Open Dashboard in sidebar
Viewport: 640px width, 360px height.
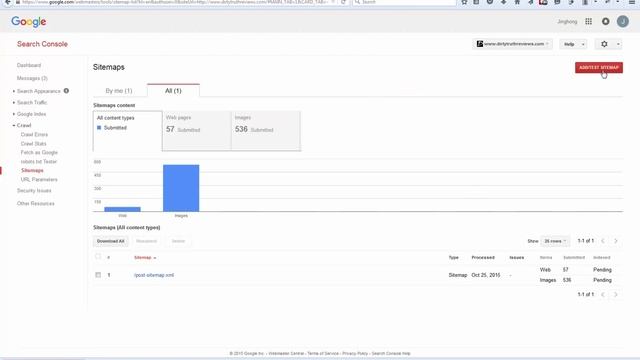(x=29, y=65)
